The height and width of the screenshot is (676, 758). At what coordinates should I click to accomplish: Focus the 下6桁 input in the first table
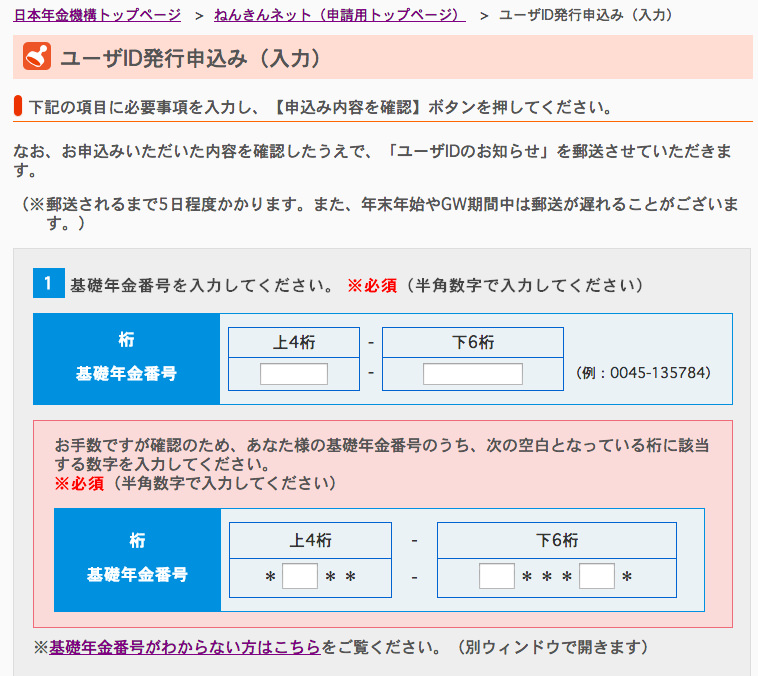pyautogui.click(x=472, y=374)
